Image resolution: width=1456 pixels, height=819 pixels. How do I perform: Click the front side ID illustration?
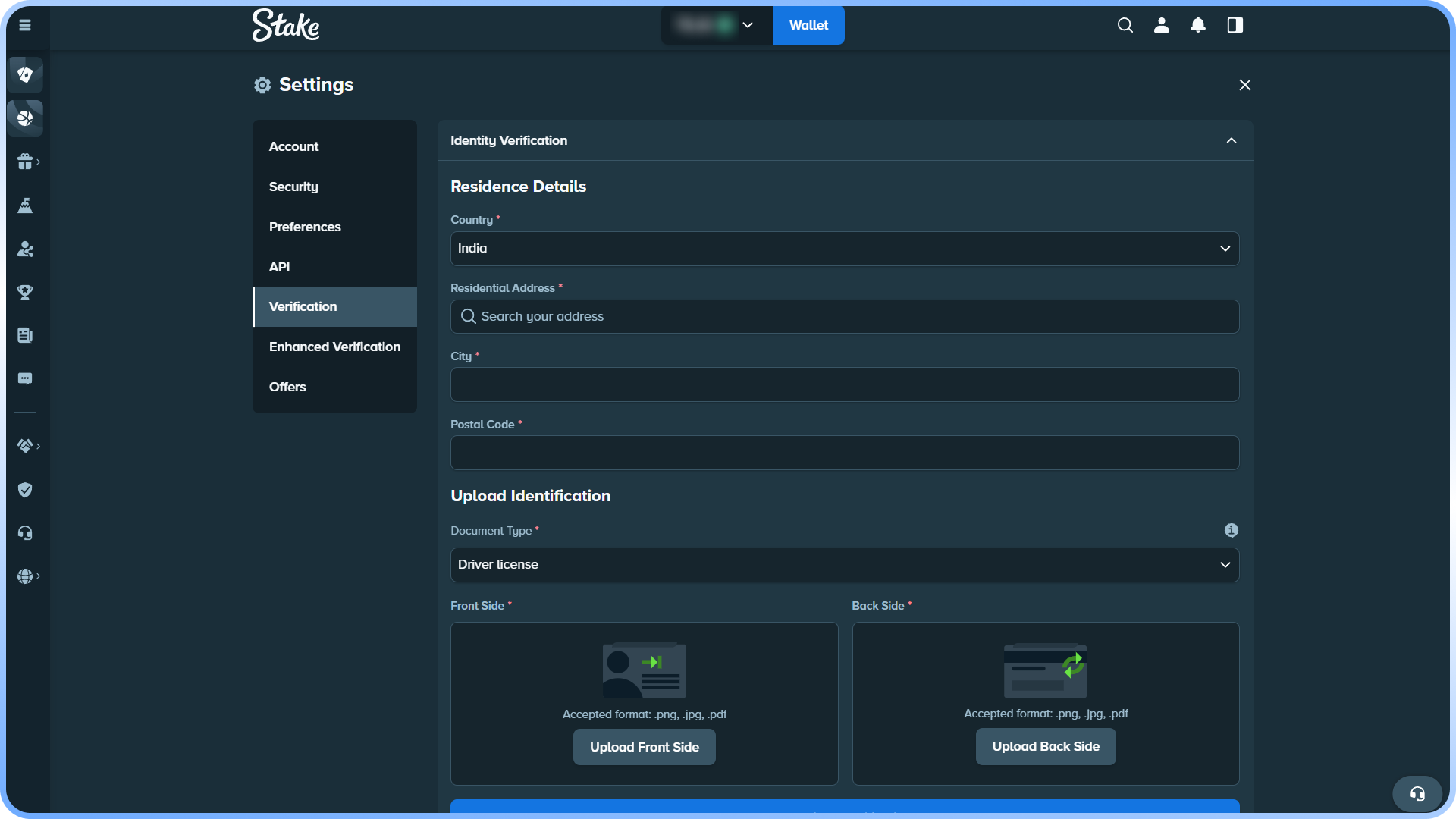coord(645,670)
